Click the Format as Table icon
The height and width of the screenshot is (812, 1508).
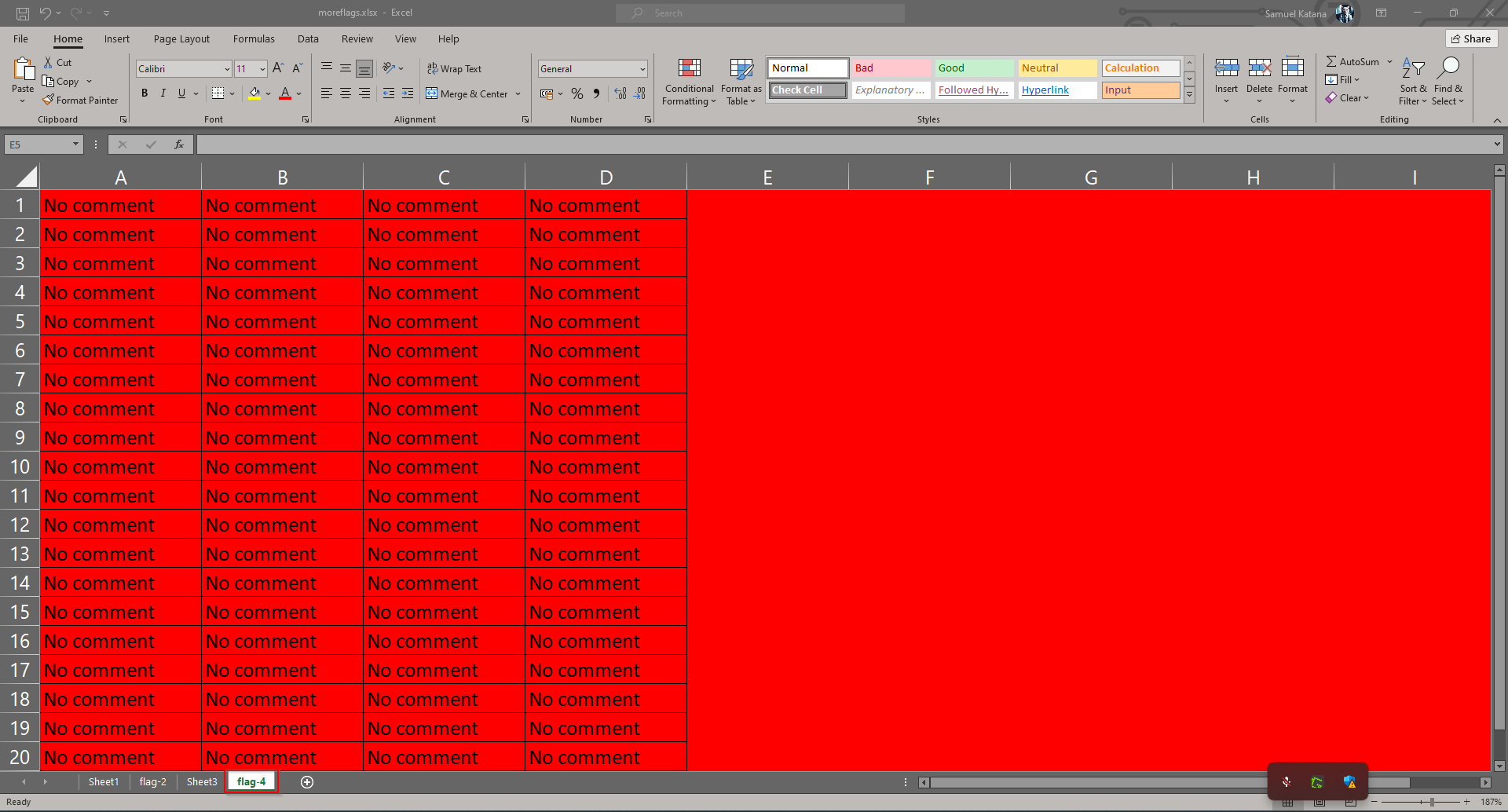[741, 70]
